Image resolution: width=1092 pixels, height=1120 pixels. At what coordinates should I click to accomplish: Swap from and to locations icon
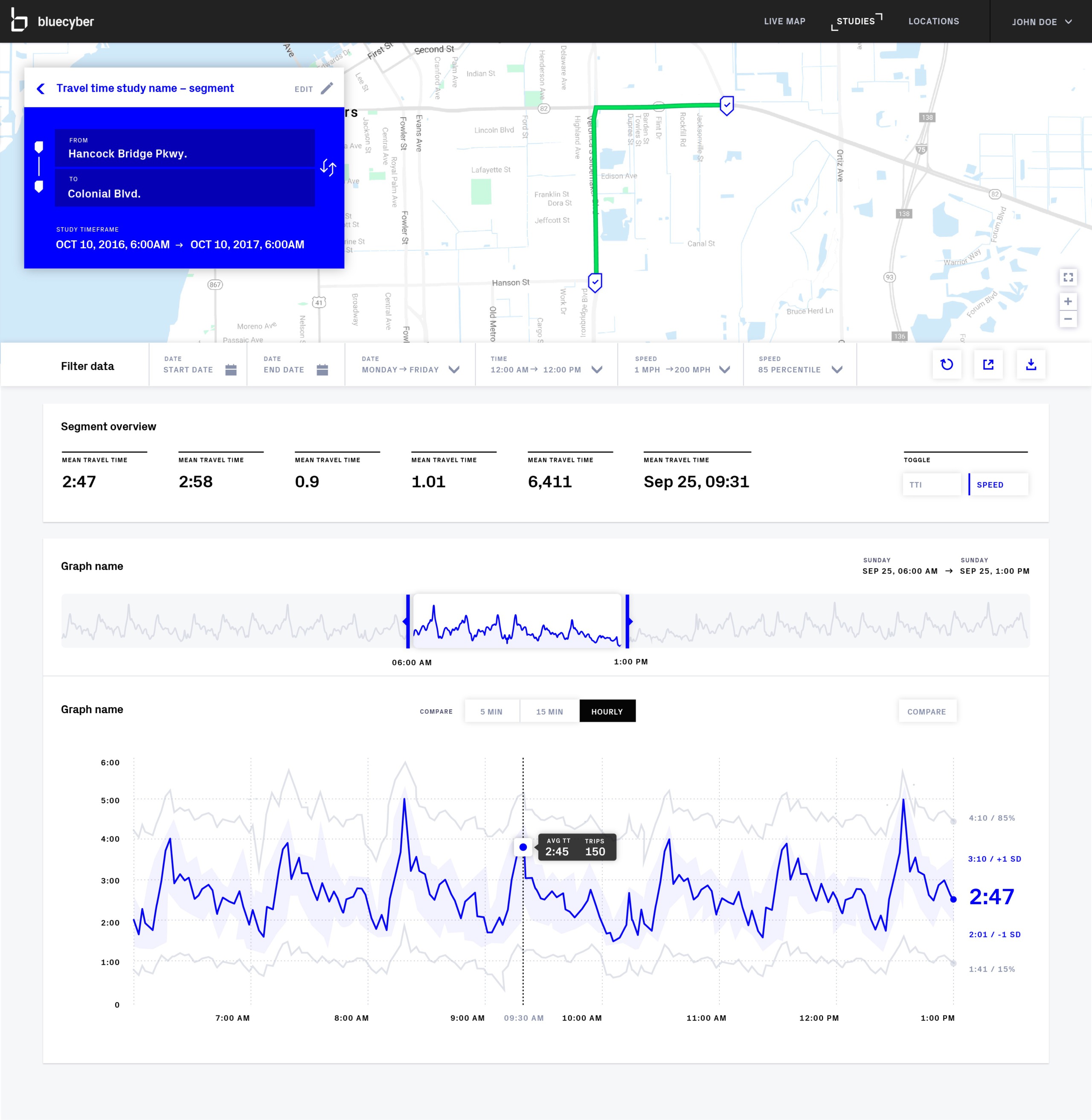click(328, 168)
